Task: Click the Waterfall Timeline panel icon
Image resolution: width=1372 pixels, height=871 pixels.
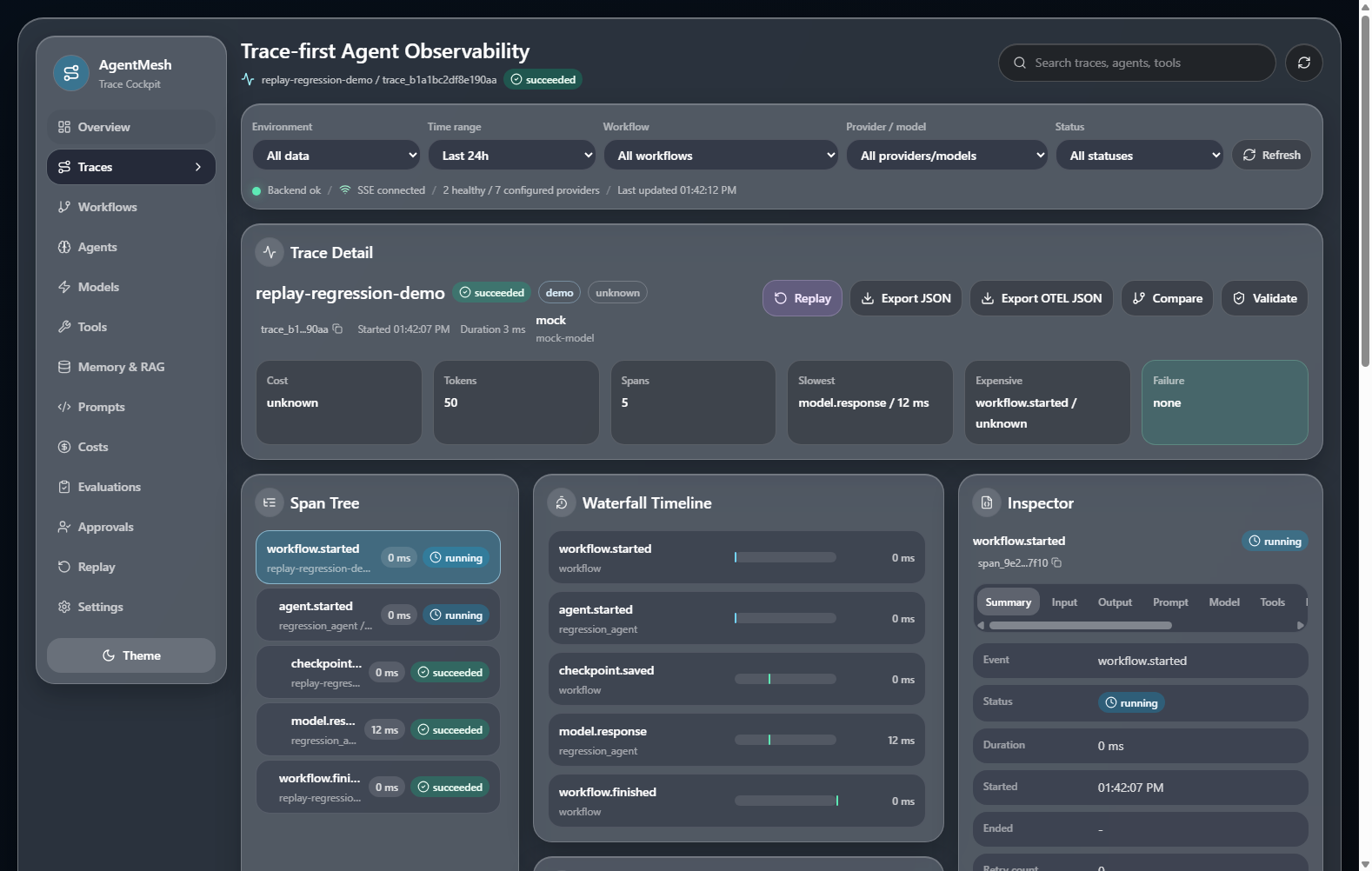Action: [x=562, y=502]
